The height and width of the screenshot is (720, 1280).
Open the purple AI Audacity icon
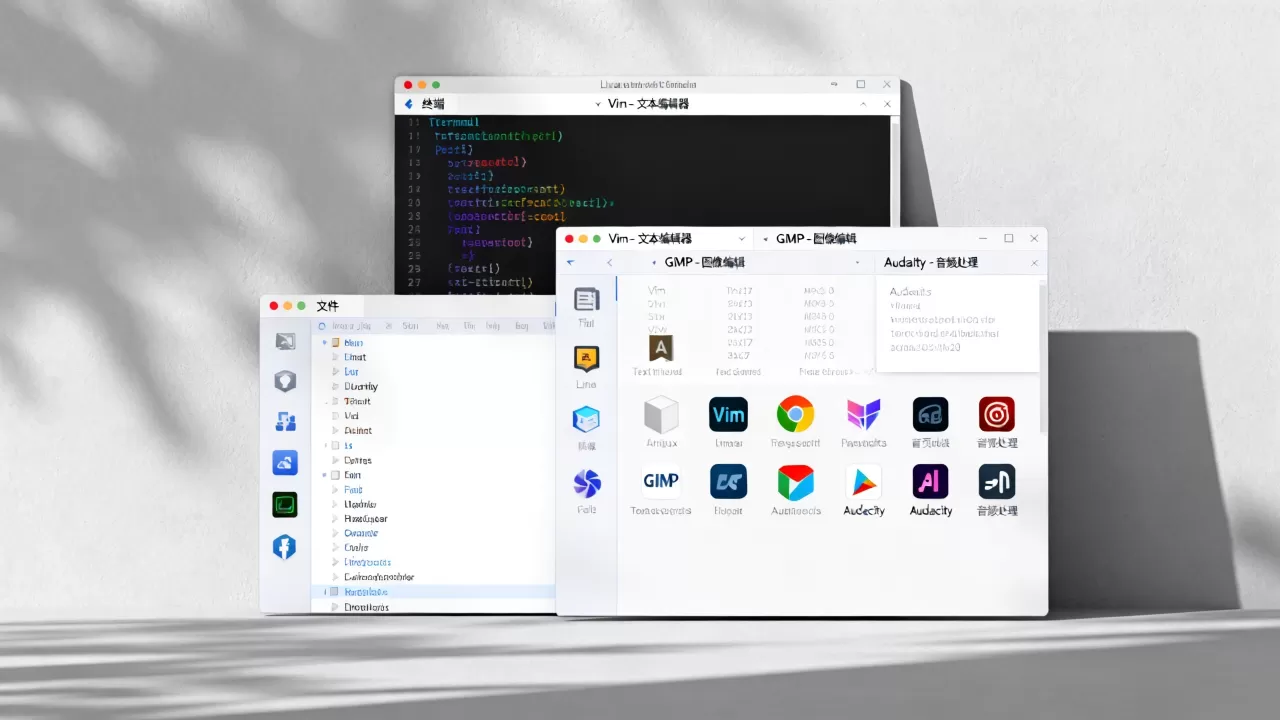click(x=930, y=481)
